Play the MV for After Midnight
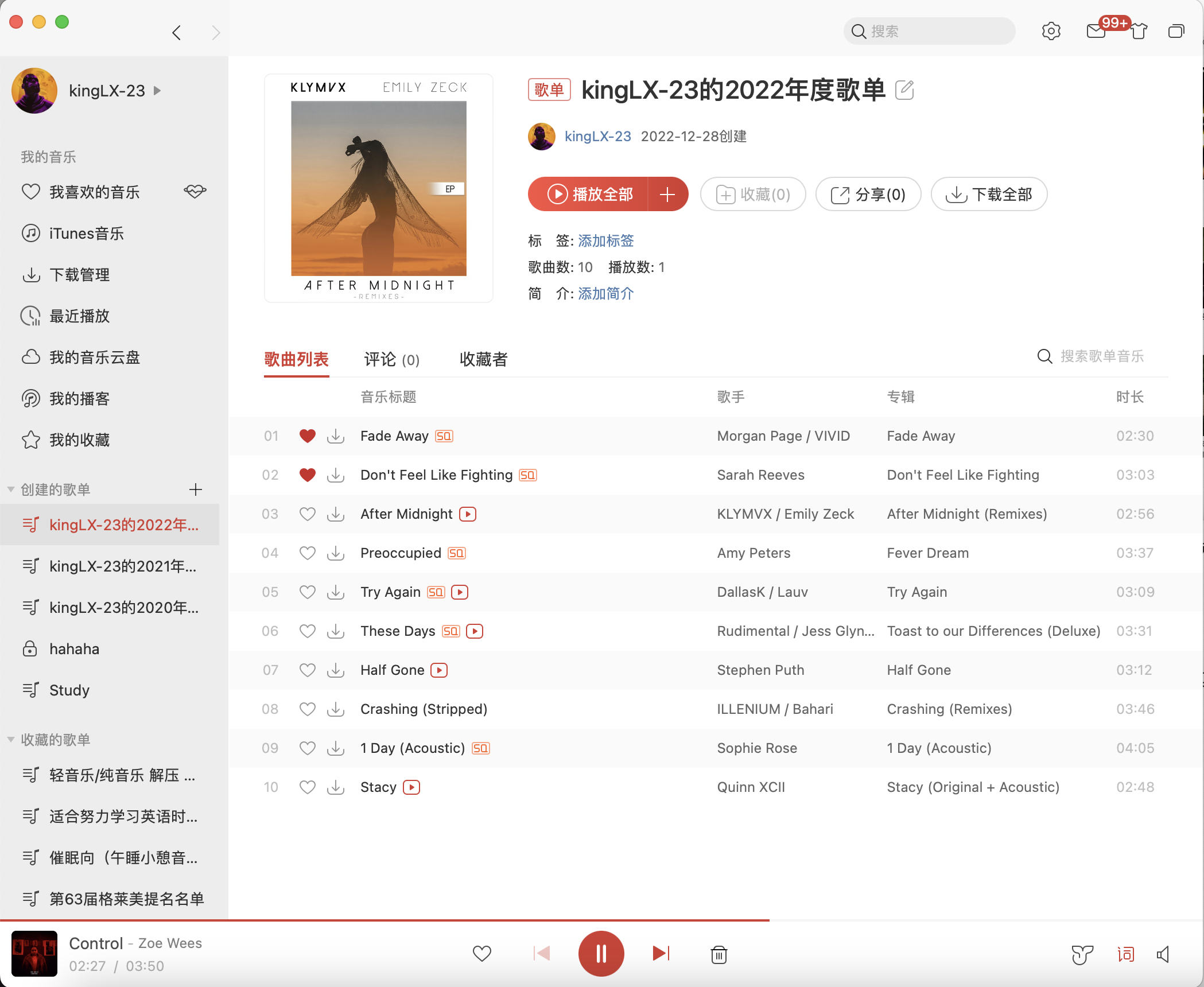Viewport: 1204px width, 987px height. (468, 514)
